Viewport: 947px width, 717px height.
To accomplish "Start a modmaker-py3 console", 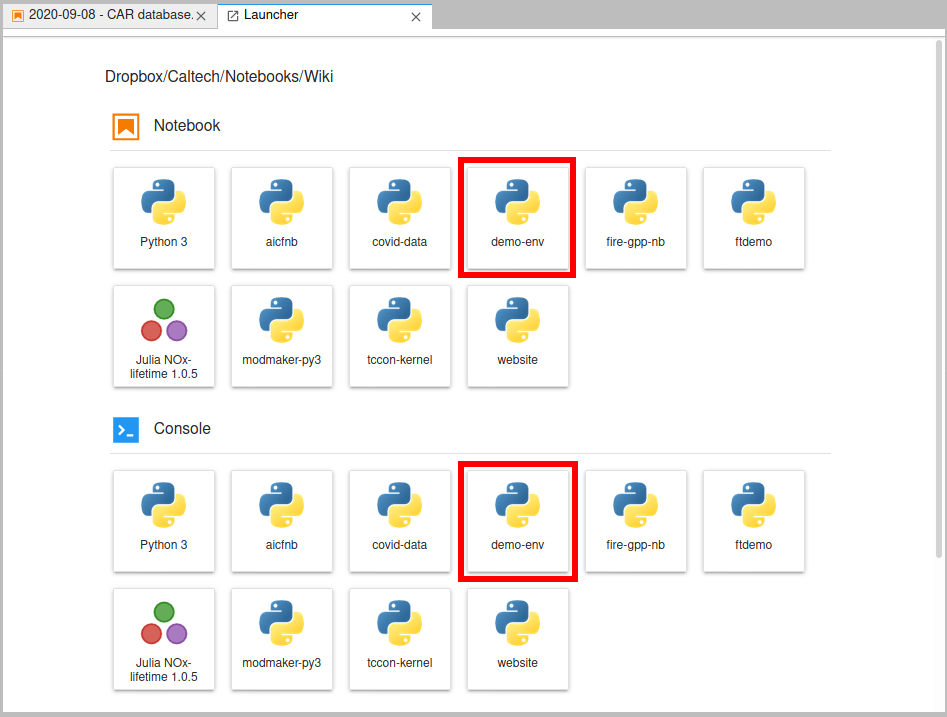I will tap(281, 639).
